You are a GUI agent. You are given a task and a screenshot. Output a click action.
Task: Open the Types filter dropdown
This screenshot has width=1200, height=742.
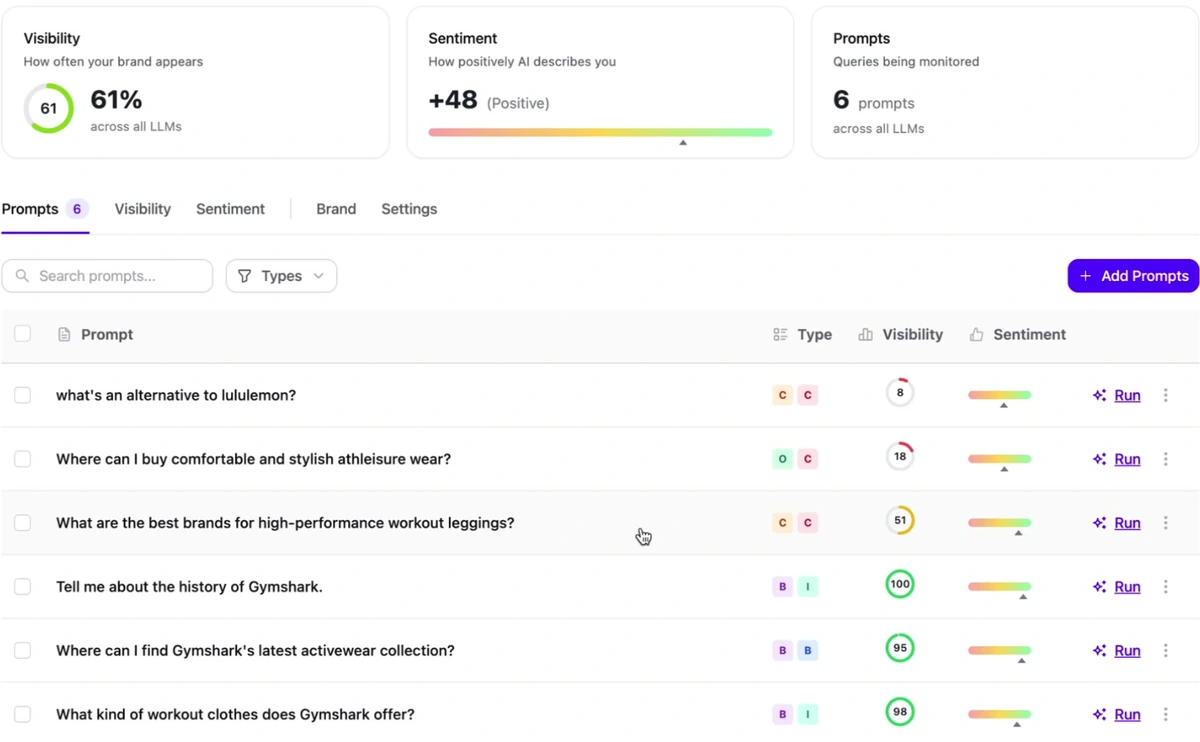click(x=281, y=276)
